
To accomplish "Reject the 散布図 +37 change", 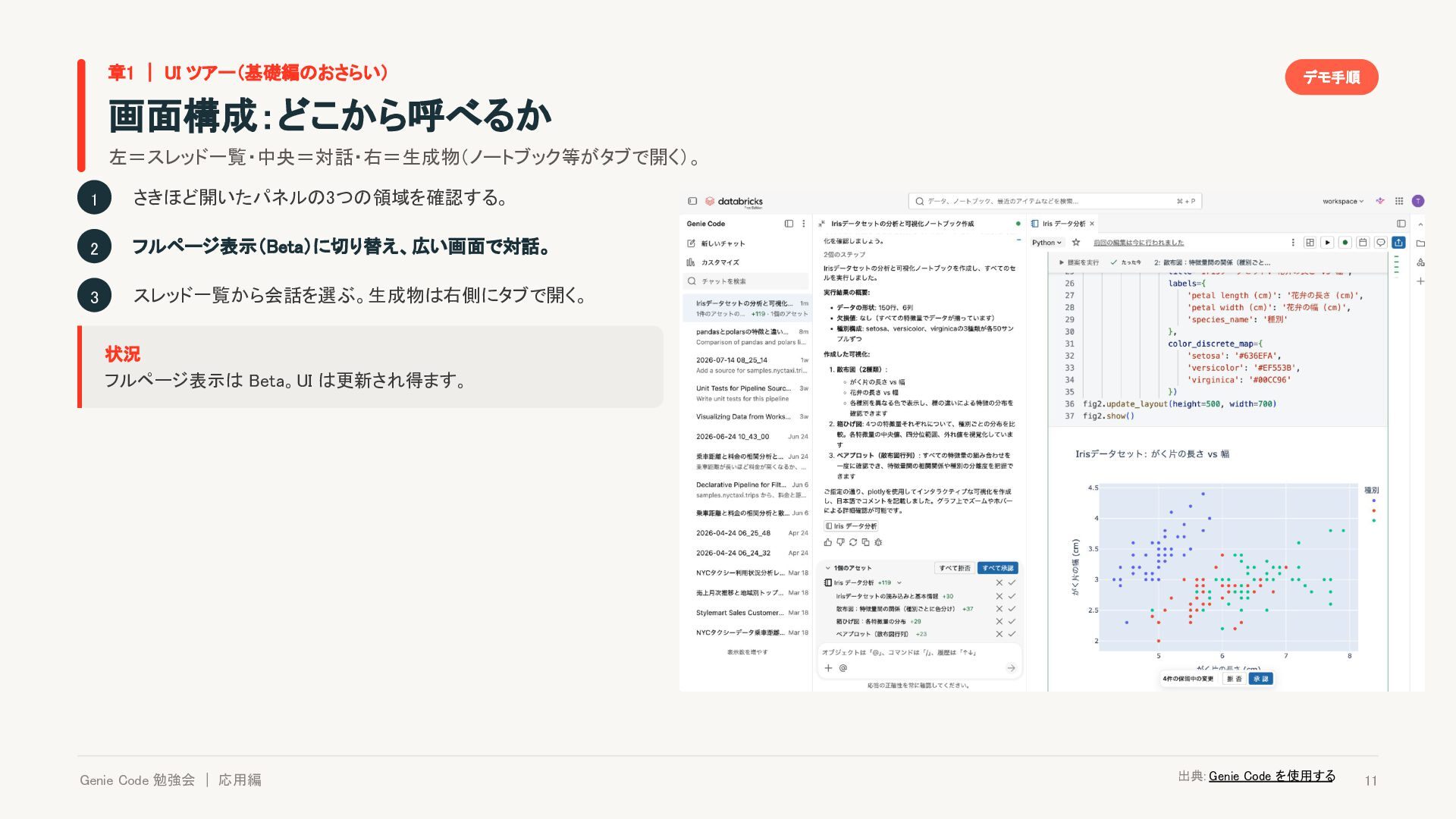I will (999, 609).
